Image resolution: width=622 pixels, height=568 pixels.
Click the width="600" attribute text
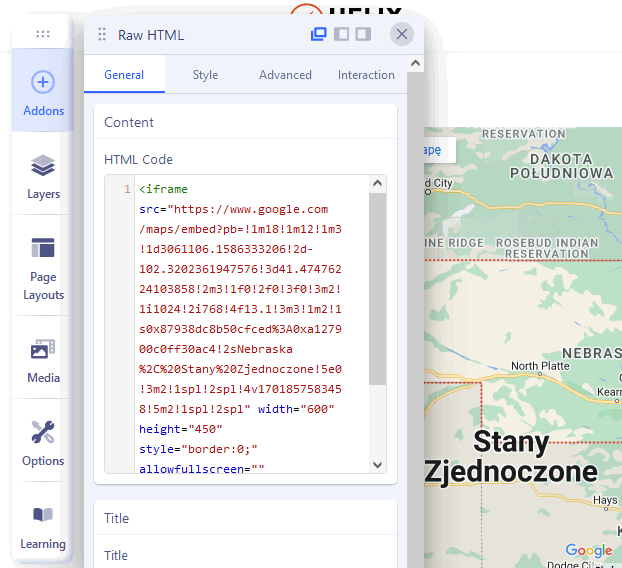(x=296, y=409)
